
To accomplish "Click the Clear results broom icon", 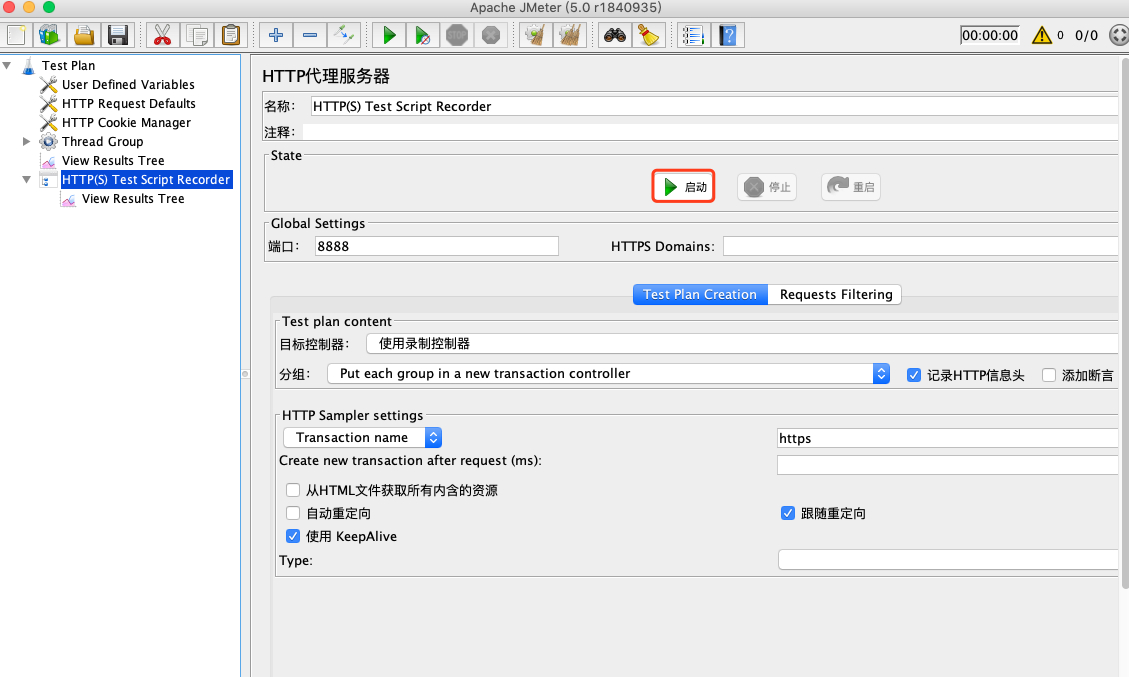I will [536, 35].
